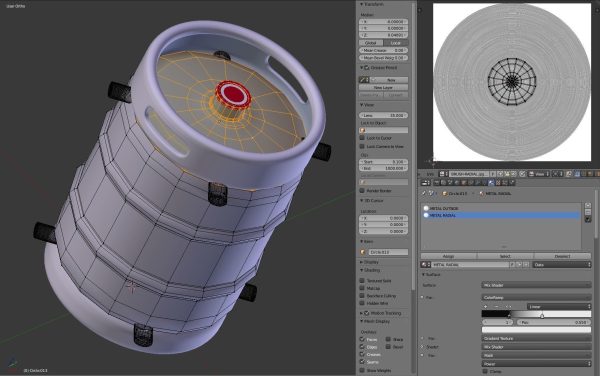Open the Gradient Texture dropdown
Screen dimensions: 600x376
(x=536, y=339)
